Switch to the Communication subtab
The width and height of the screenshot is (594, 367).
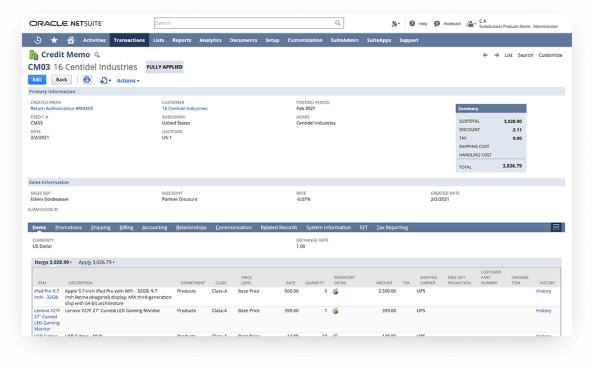pyautogui.click(x=233, y=227)
